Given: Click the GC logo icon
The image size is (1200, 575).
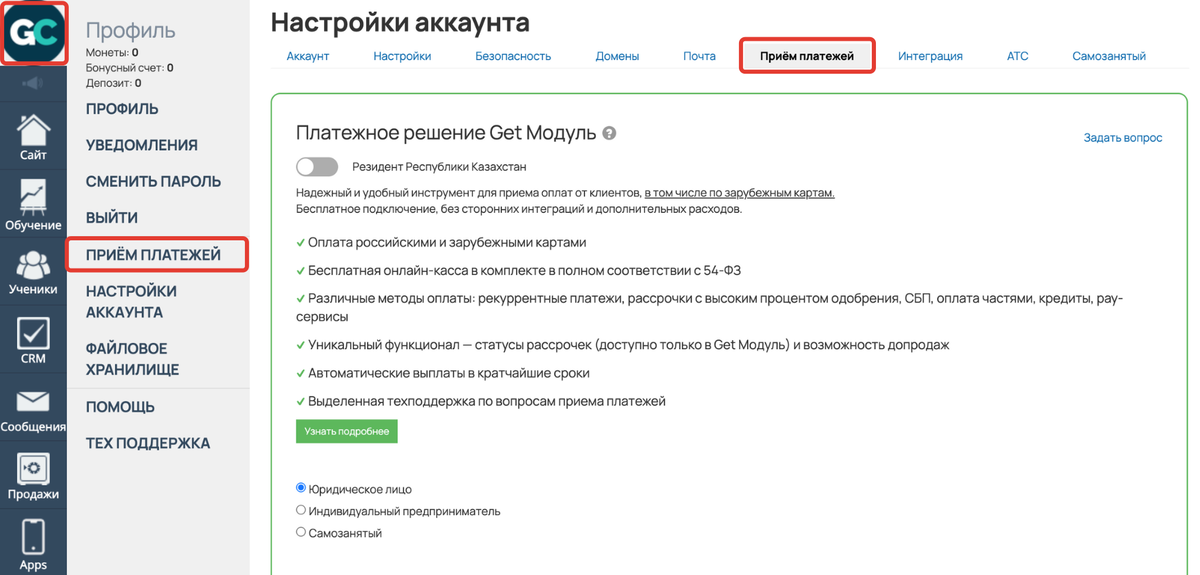Looking at the screenshot, I should [34, 34].
